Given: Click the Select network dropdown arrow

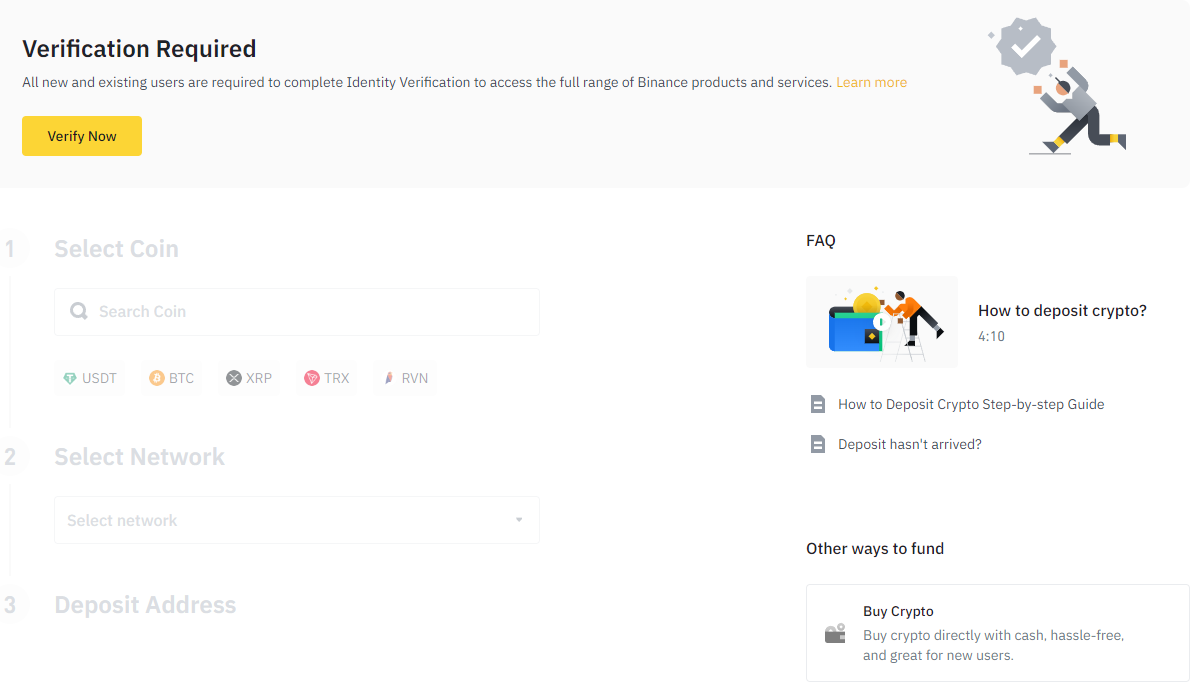Looking at the screenshot, I should 519,520.
